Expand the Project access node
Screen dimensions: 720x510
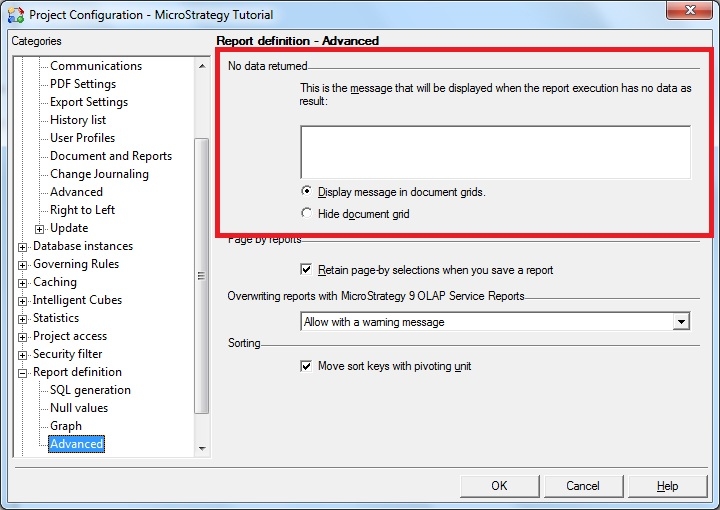[x=22, y=337]
